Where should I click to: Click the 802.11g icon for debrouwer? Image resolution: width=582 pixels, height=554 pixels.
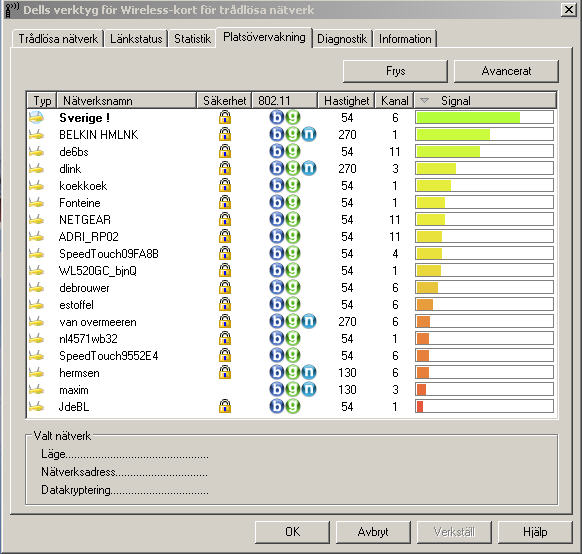(293, 287)
